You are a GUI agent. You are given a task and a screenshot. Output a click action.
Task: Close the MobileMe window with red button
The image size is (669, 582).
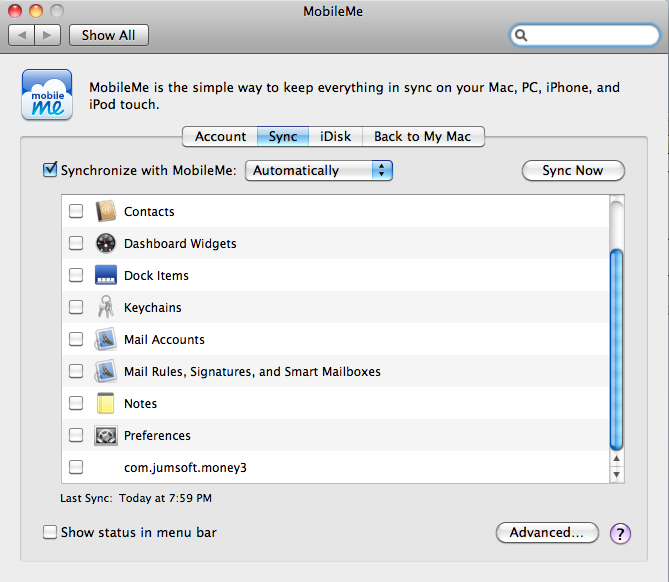point(15,11)
